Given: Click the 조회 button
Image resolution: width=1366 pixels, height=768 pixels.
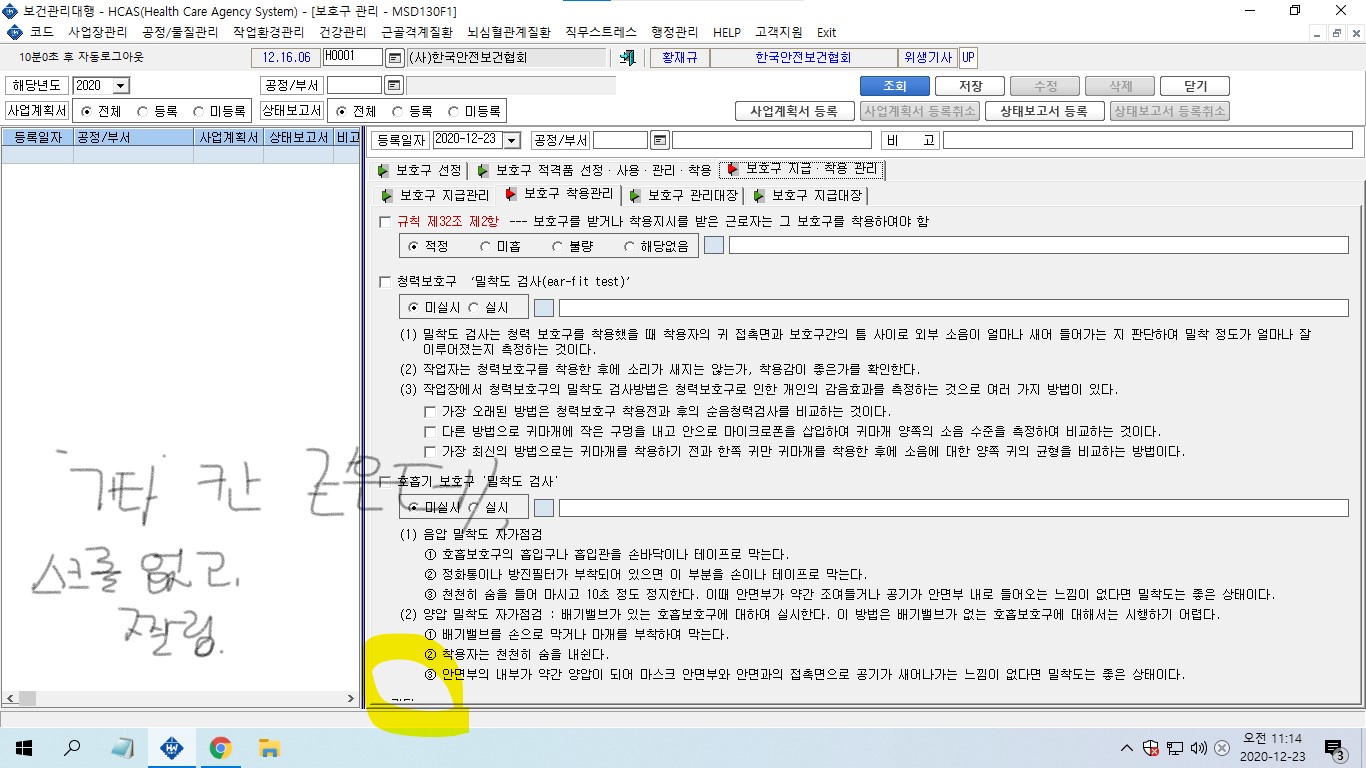Looking at the screenshot, I should (x=894, y=86).
